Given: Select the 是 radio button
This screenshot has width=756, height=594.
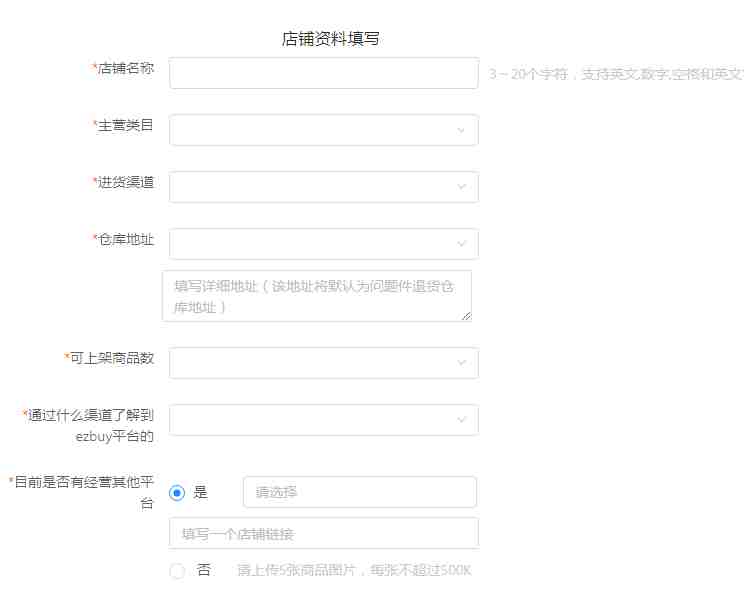Looking at the screenshot, I should (x=177, y=493).
